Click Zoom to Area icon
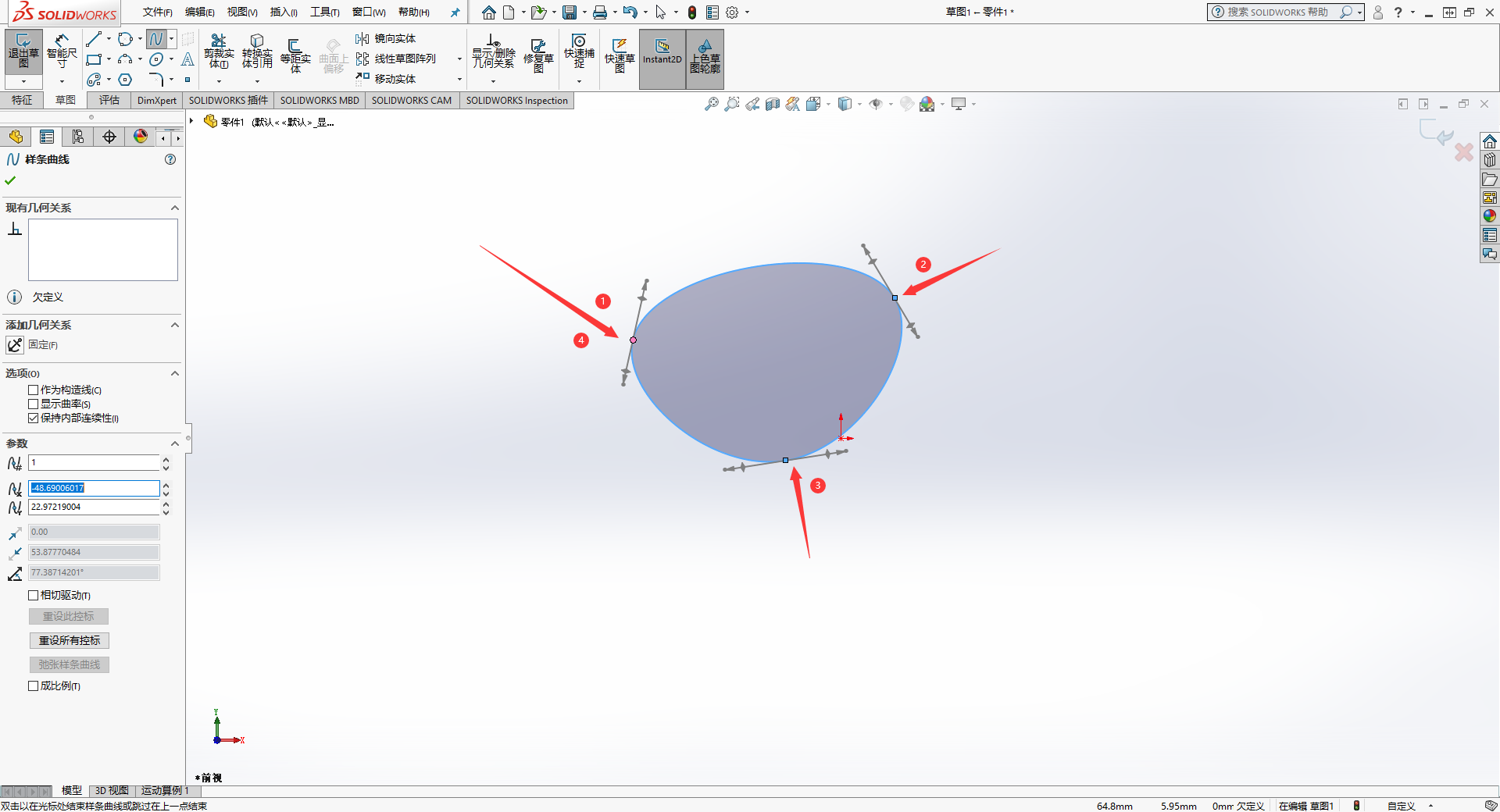The height and width of the screenshot is (812, 1500). click(x=731, y=104)
